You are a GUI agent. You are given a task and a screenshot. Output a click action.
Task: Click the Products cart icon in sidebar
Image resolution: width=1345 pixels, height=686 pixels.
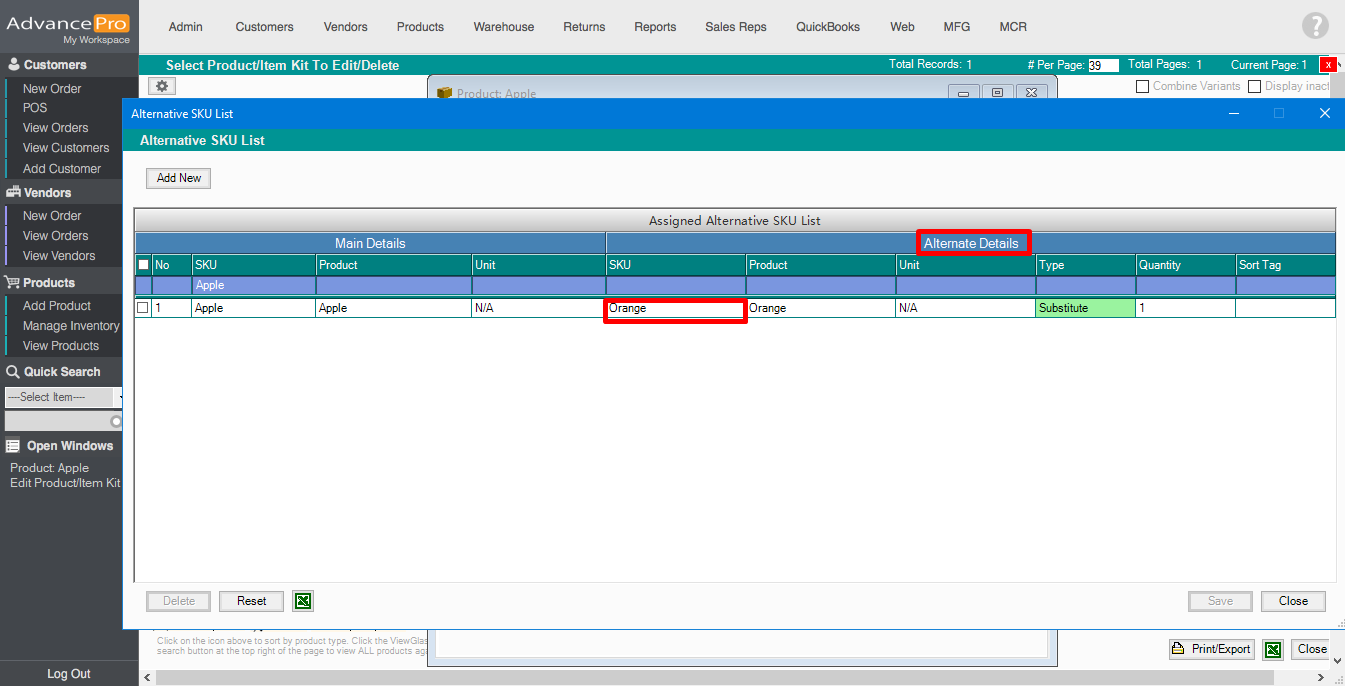[x=13, y=283]
